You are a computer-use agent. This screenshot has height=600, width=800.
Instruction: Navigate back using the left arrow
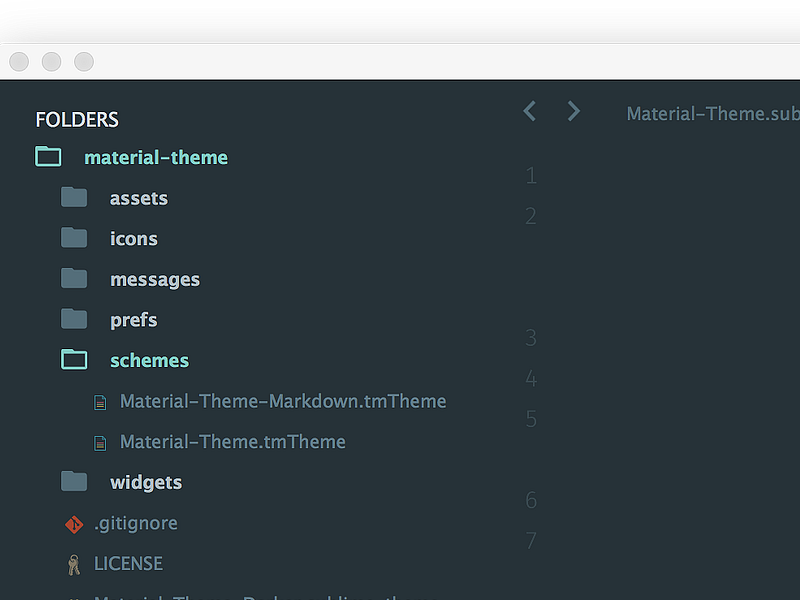pos(529,111)
